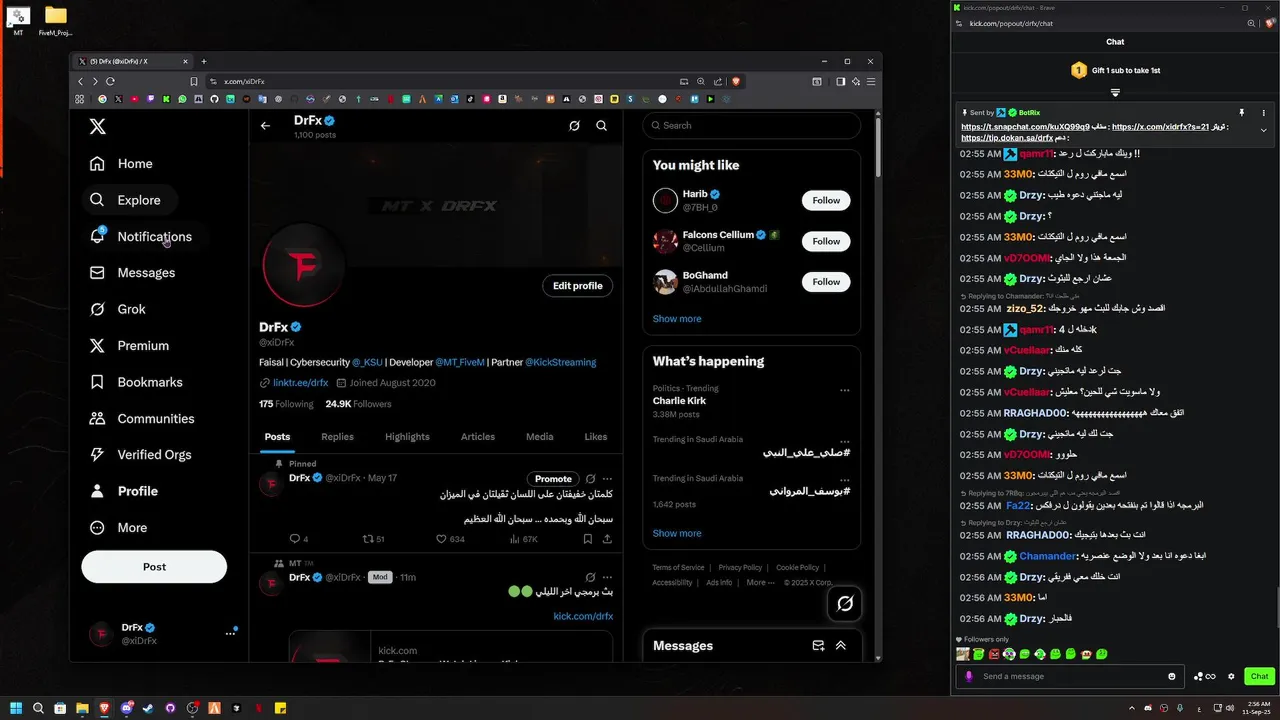Click the WhatsApp bookmark icon
Image resolution: width=1280 pixels, height=720 pixels.
tap(182, 99)
